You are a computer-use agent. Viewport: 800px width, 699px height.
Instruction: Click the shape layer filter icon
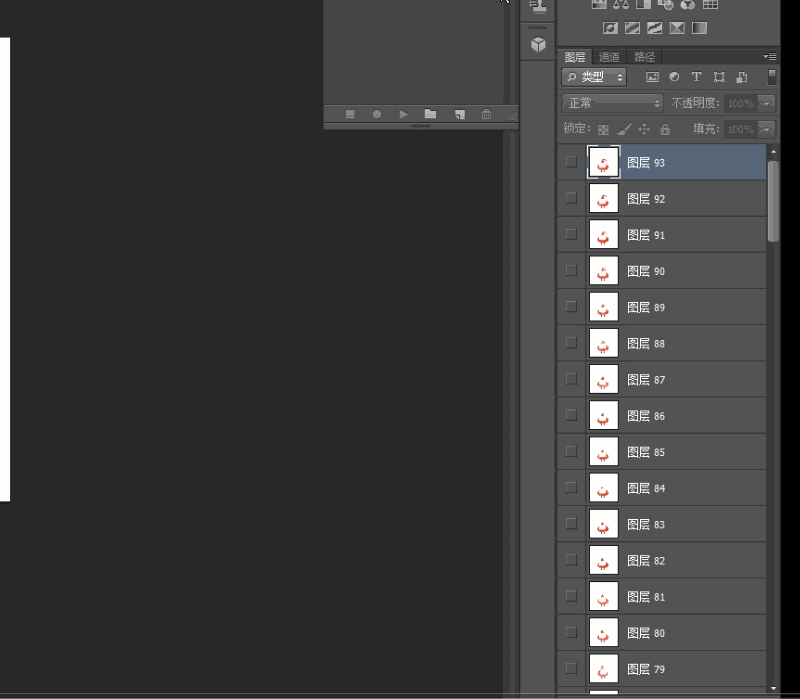[718, 77]
